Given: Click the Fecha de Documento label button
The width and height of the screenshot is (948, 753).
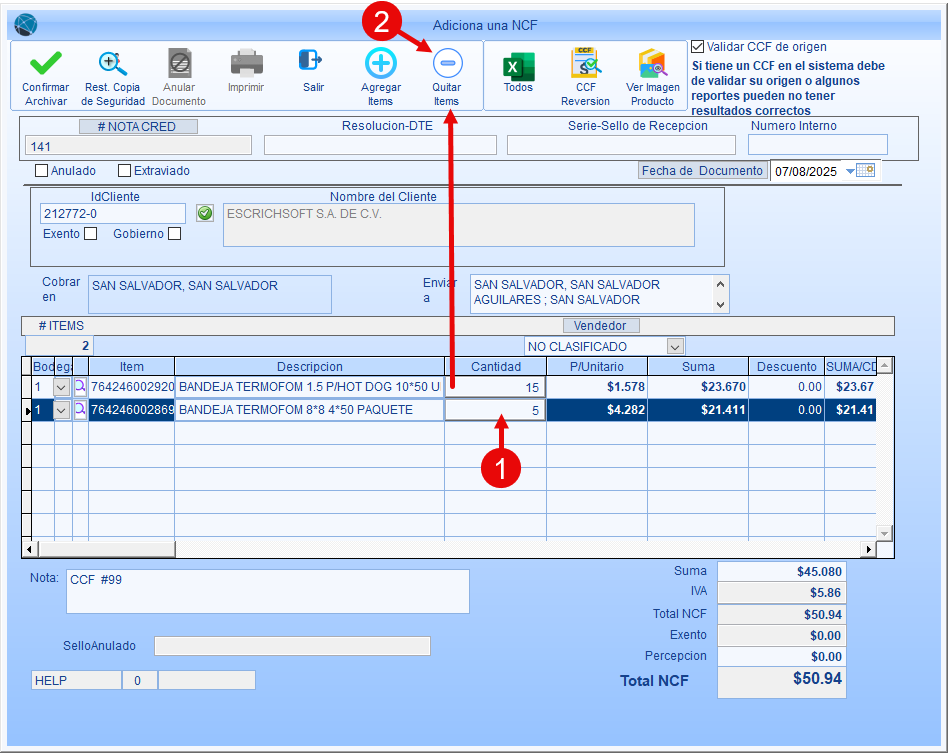Looking at the screenshot, I should (x=703, y=171).
